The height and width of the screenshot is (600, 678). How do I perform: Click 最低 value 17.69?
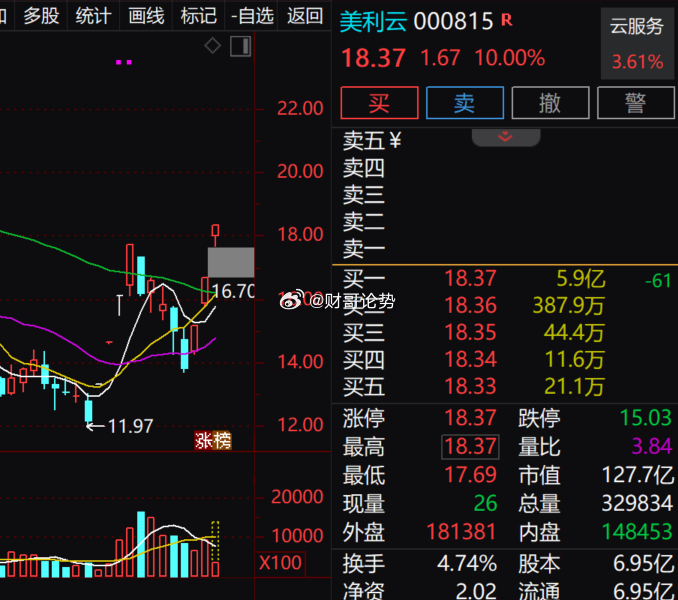coord(470,475)
